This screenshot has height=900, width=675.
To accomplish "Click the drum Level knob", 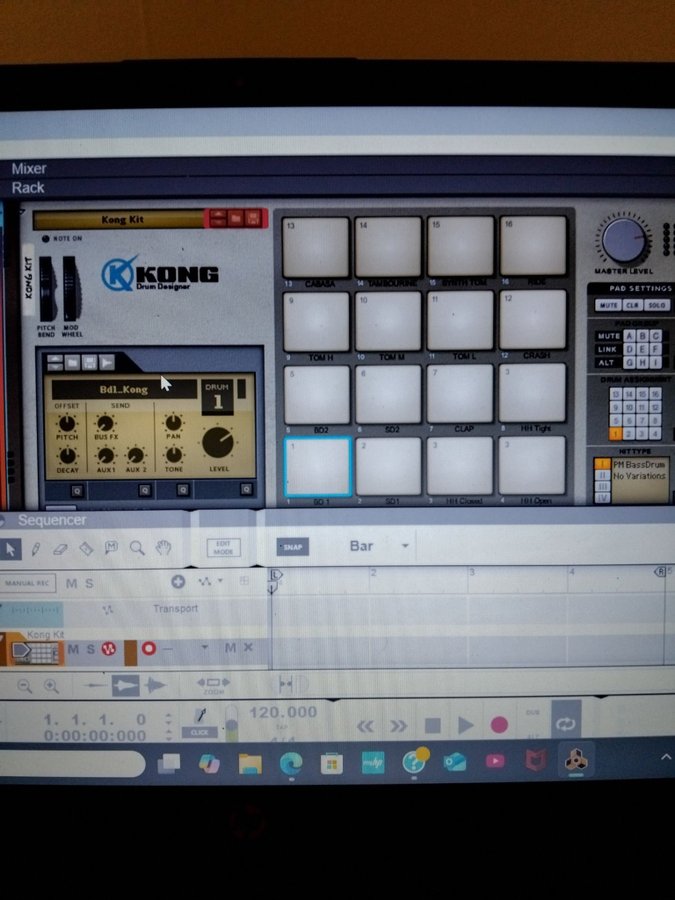I will [218, 442].
